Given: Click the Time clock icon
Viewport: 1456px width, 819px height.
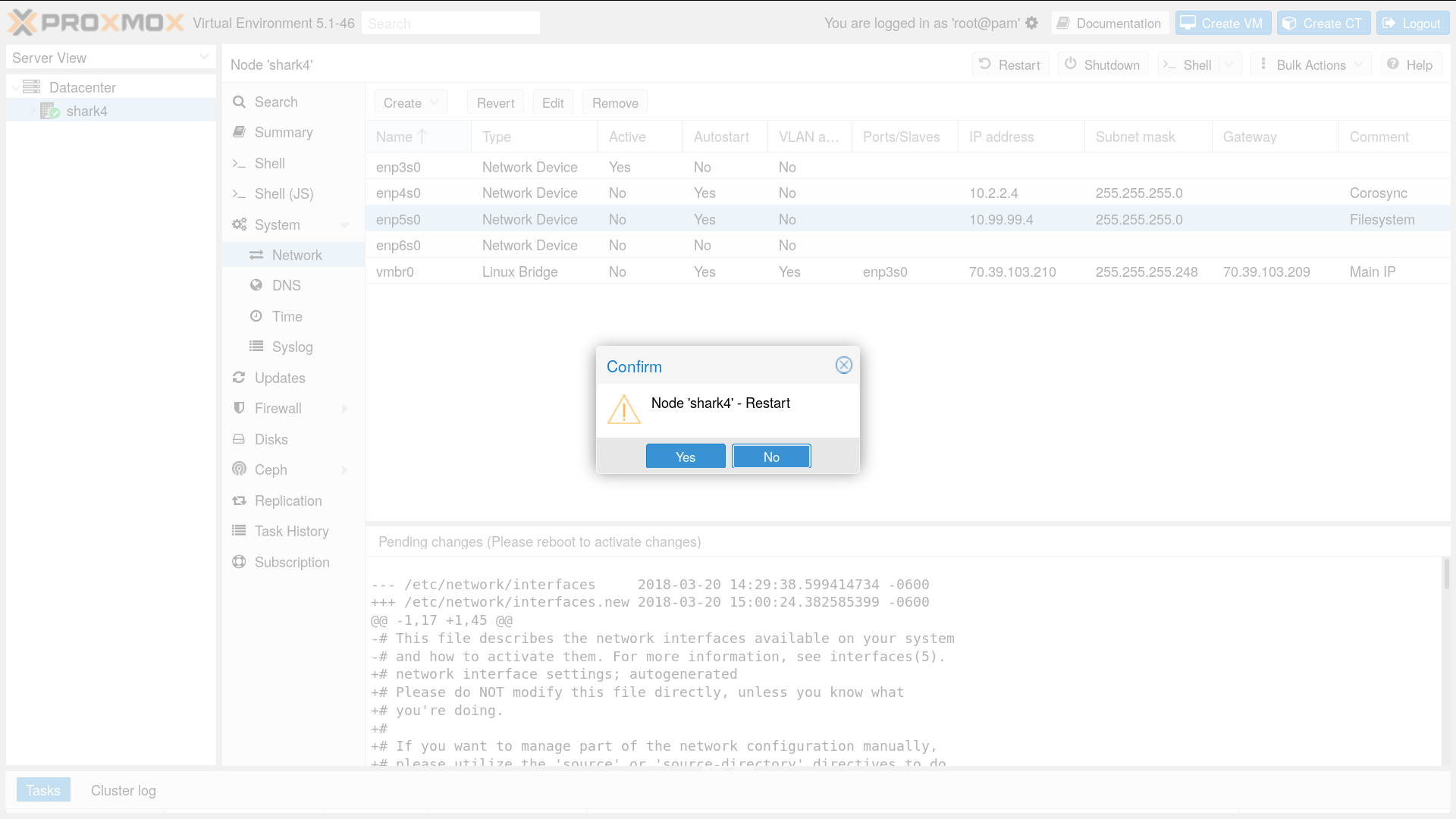Looking at the screenshot, I should tap(256, 316).
